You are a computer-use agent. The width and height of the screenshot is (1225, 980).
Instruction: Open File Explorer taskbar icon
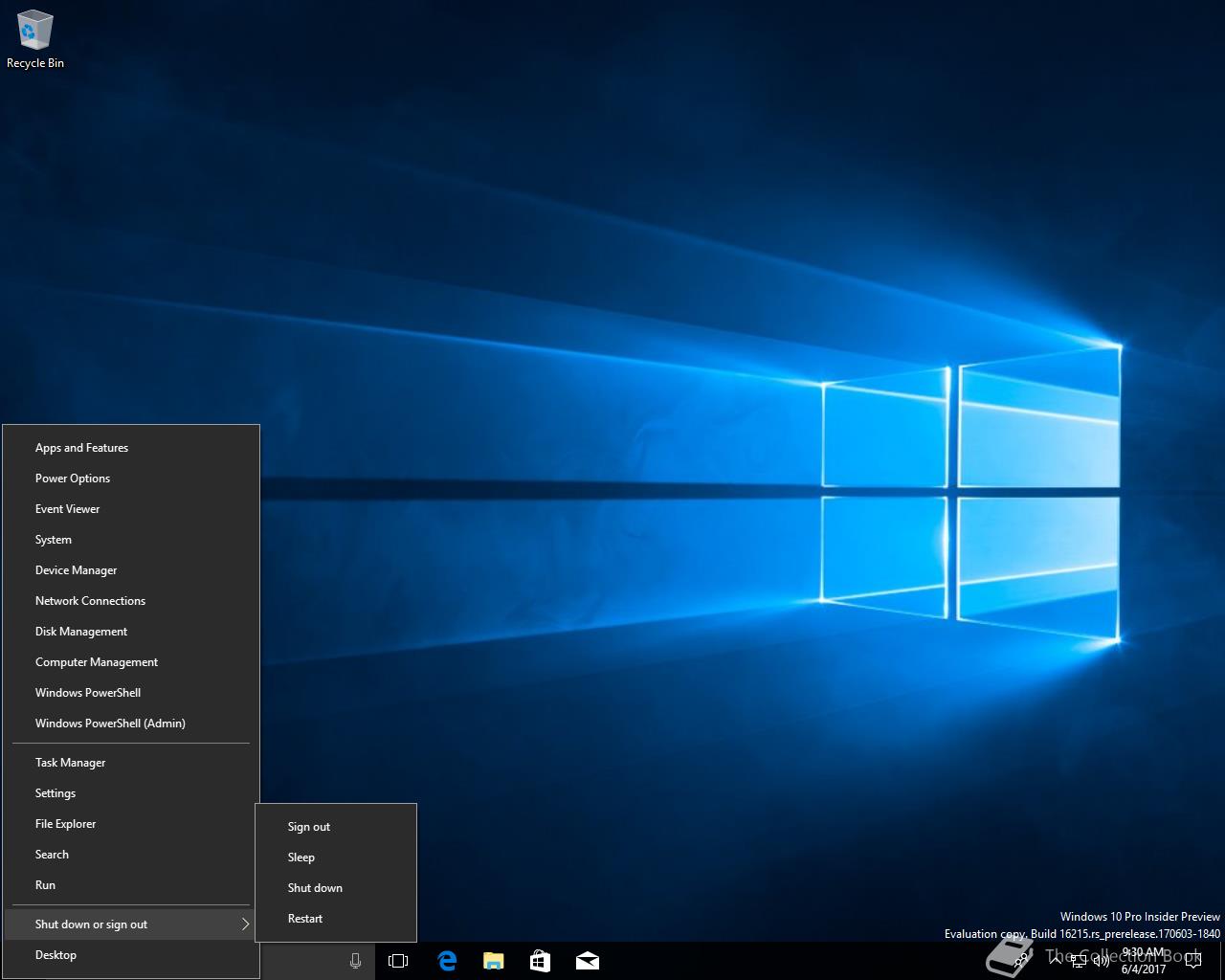point(493,961)
